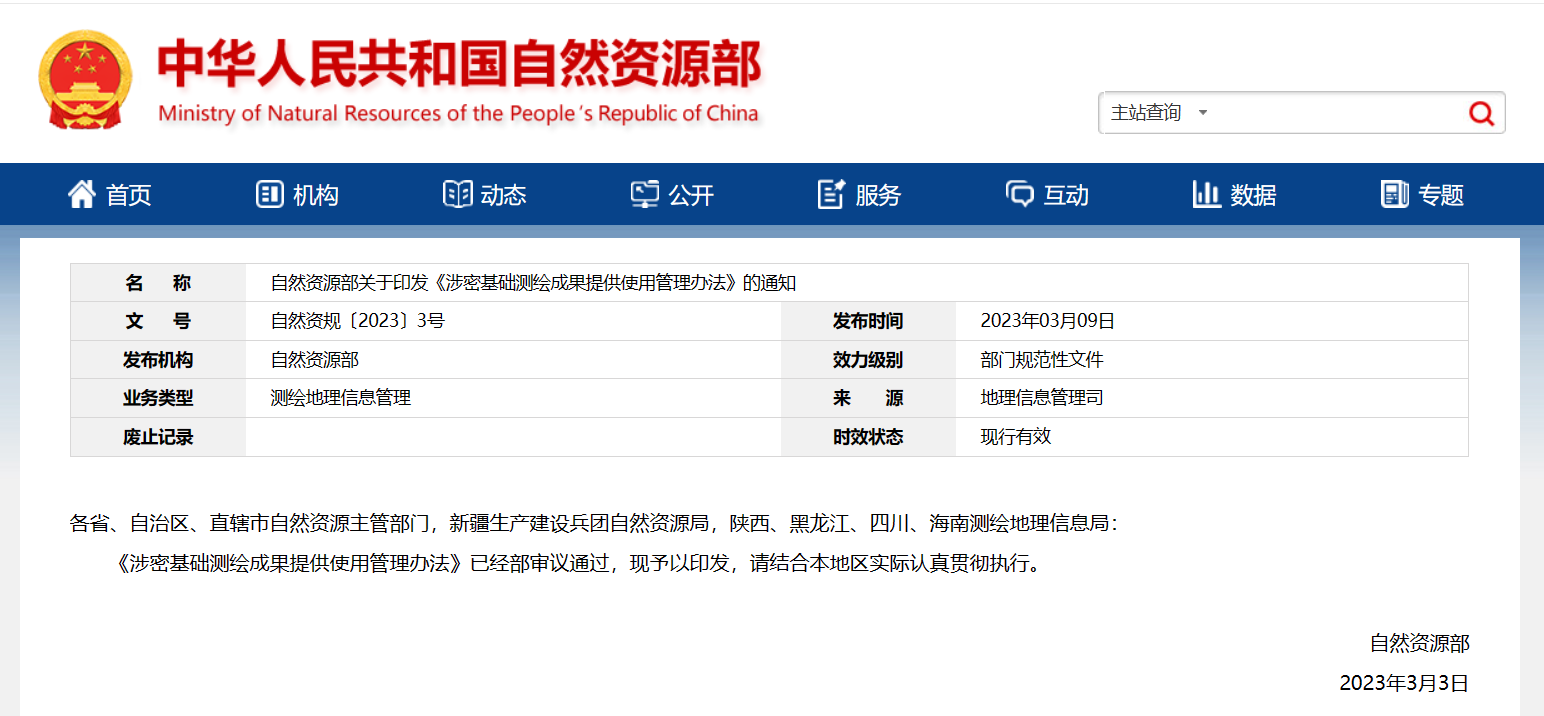
Task: Click the bar-chart icon beside 数据
Action: (x=1207, y=194)
